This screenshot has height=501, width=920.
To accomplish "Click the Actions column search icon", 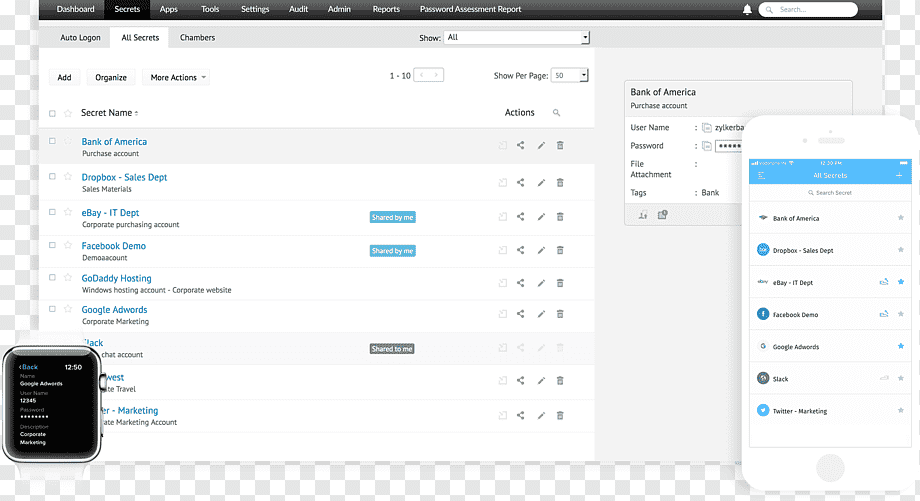I will (x=556, y=113).
